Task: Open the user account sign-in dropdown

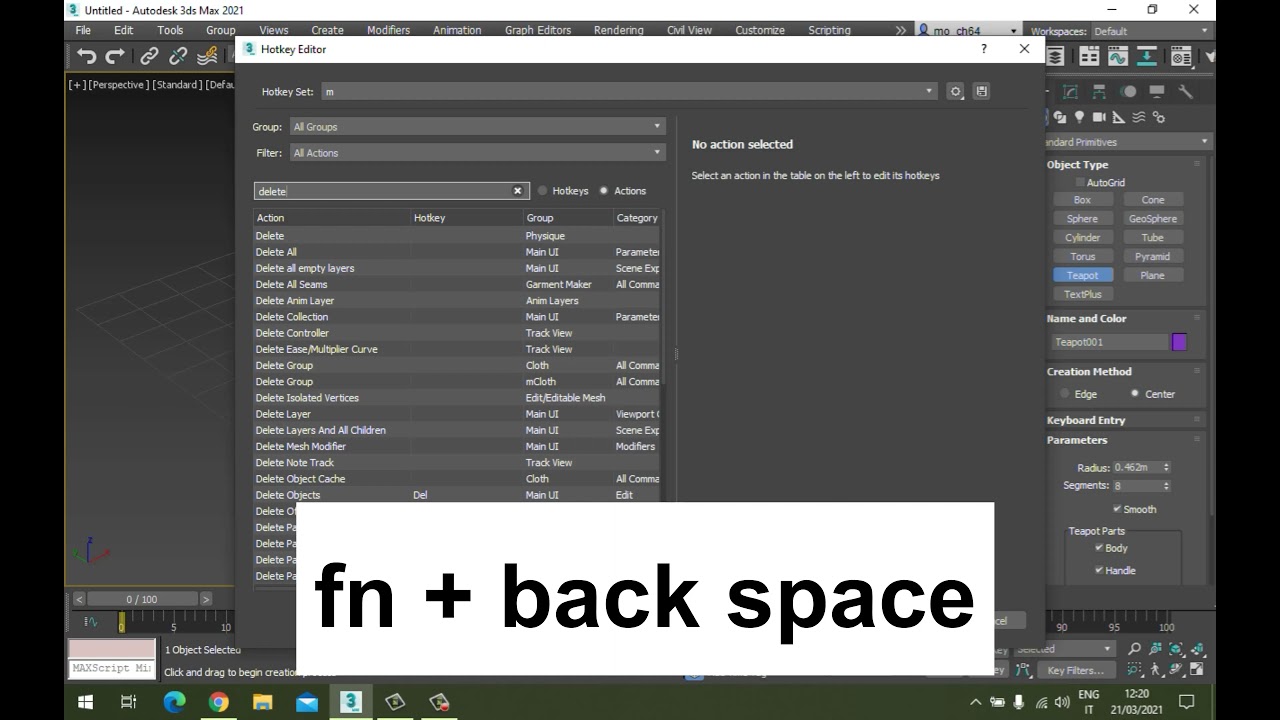Action: click(x=969, y=31)
